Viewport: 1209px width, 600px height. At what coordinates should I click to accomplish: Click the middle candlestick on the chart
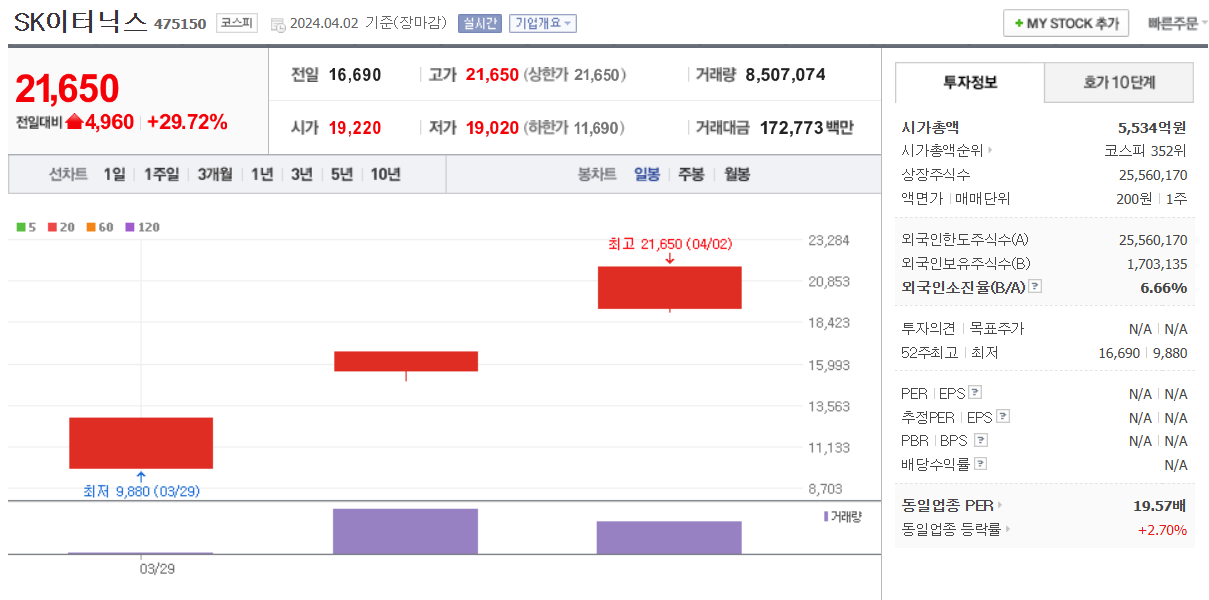click(406, 361)
